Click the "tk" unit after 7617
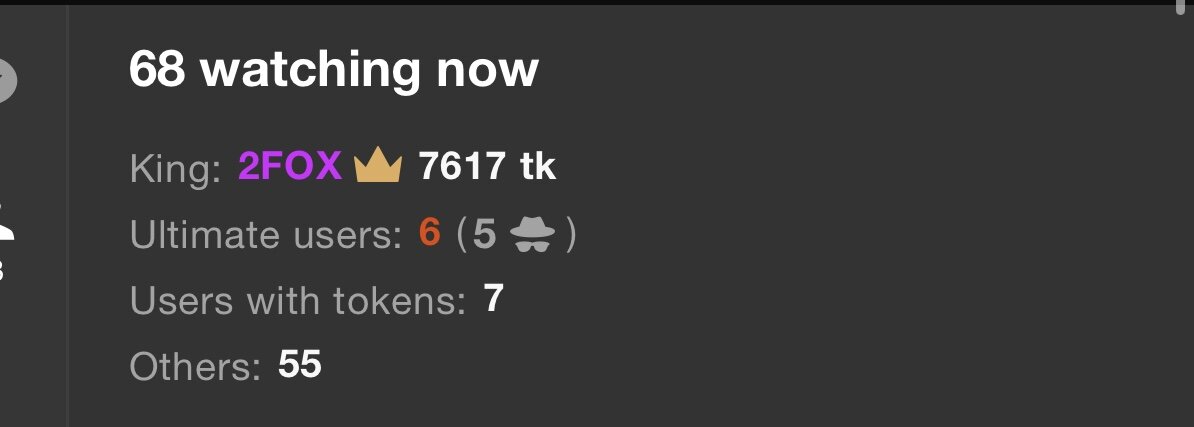Image resolution: width=1194 pixels, height=427 pixels. [538, 166]
